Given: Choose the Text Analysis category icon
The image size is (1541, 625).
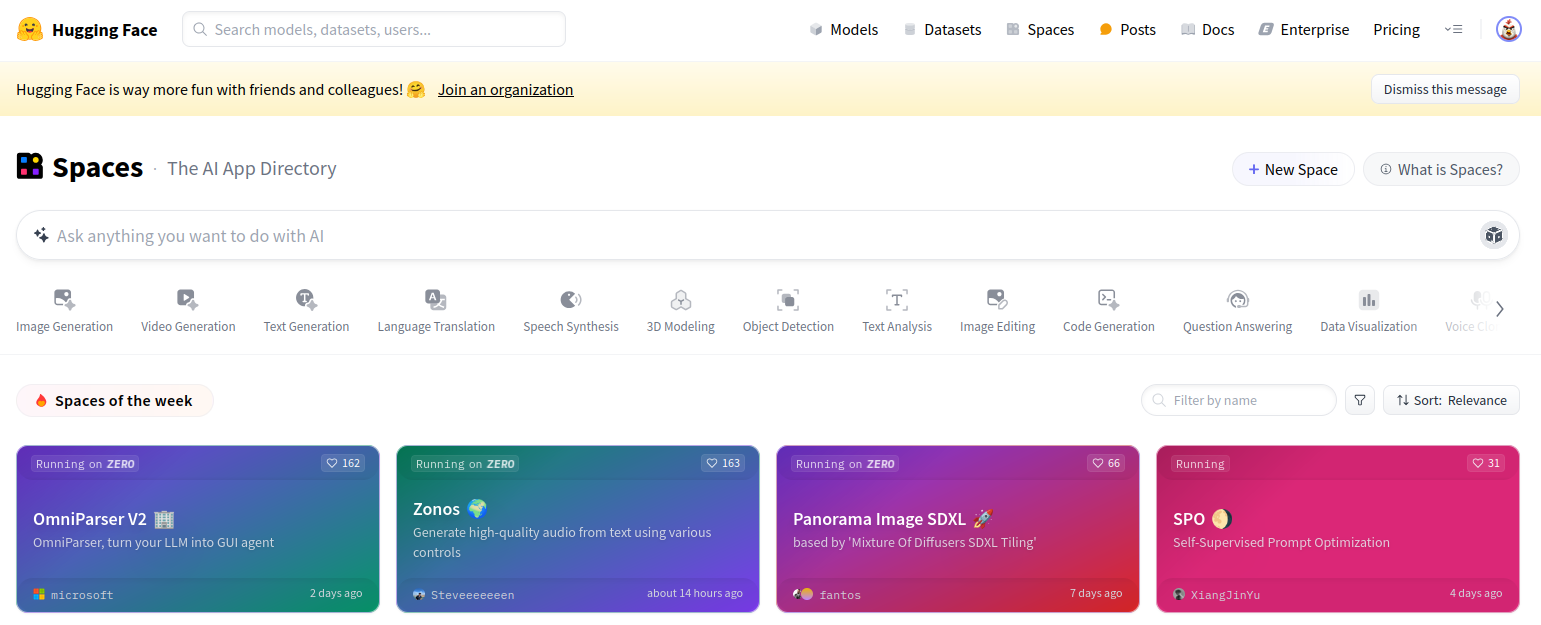Looking at the screenshot, I should pos(897,299).
